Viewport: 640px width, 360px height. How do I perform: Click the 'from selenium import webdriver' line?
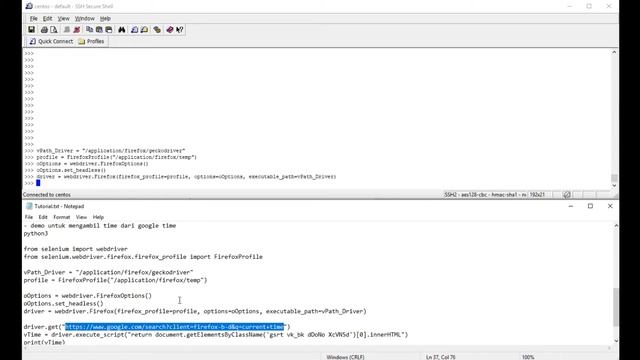click(76, 249)
